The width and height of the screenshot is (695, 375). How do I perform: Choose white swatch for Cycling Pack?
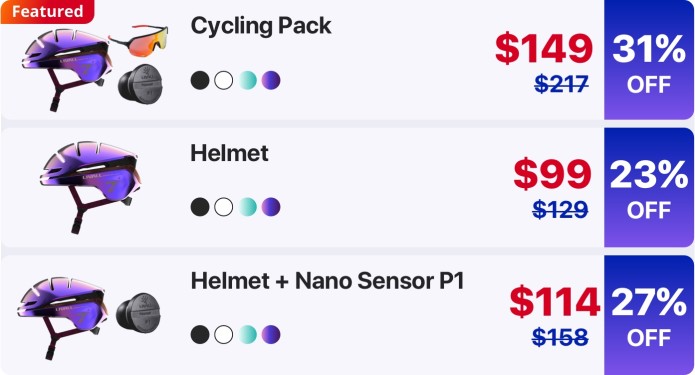coord(223,81)
